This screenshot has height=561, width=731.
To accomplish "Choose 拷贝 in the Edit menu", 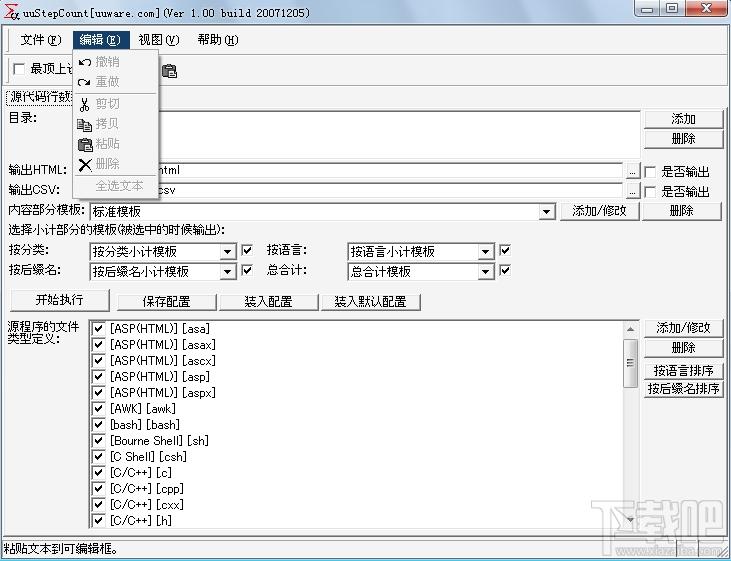I will point(117,124).
